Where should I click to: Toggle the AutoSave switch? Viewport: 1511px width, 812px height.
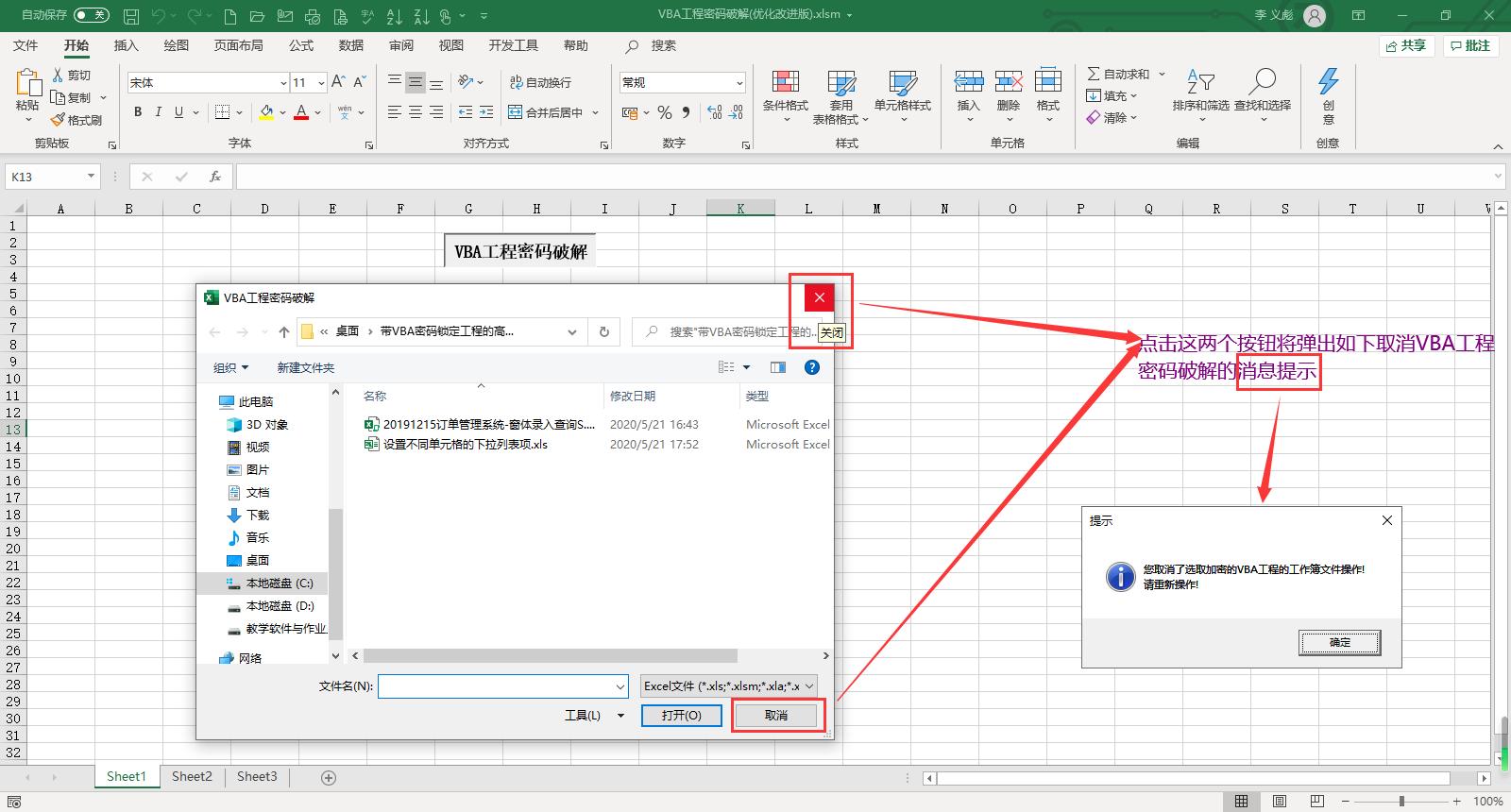(x=92, y=15)
